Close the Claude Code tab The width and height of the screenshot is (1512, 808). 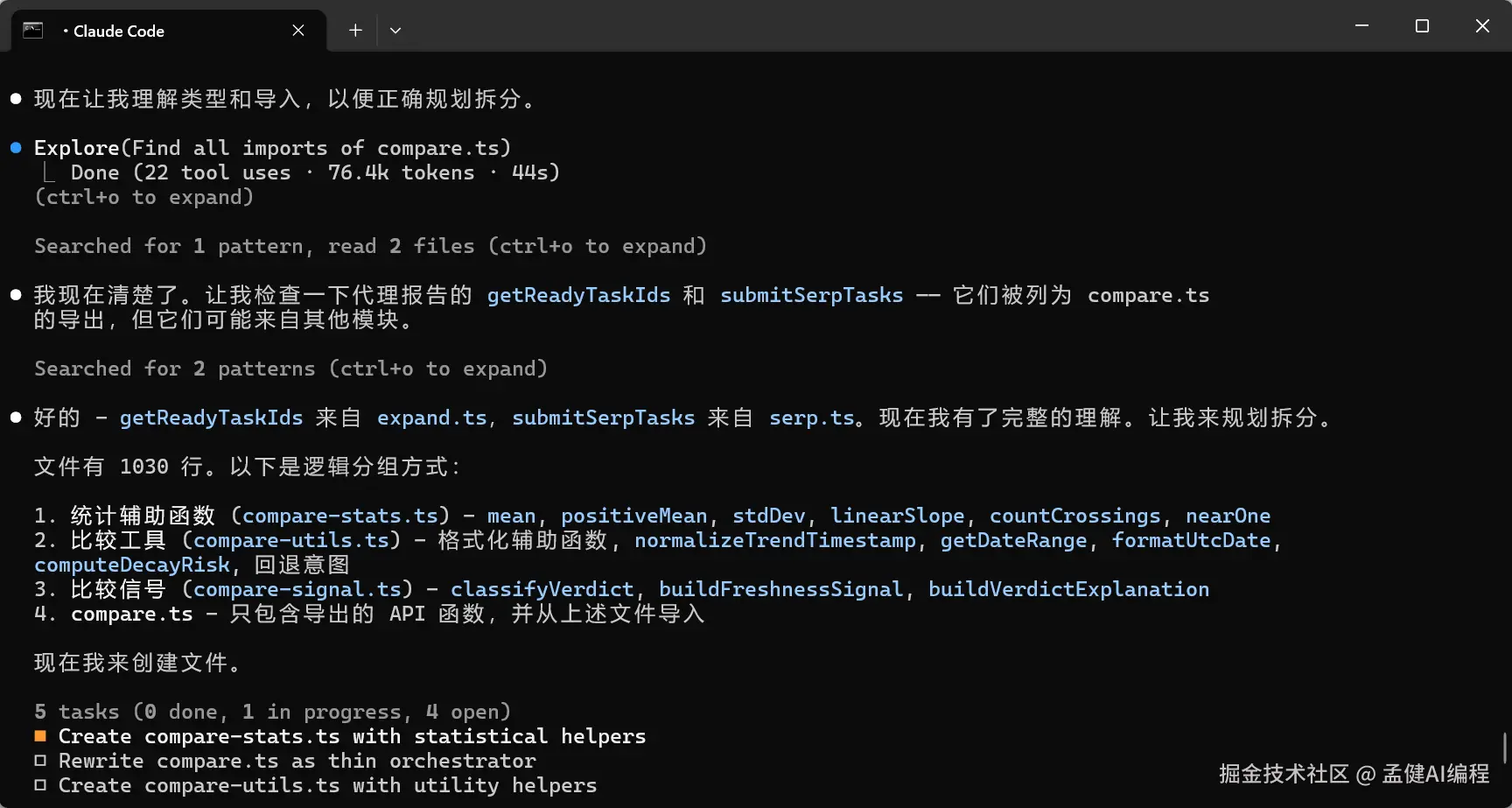(298, 31)
